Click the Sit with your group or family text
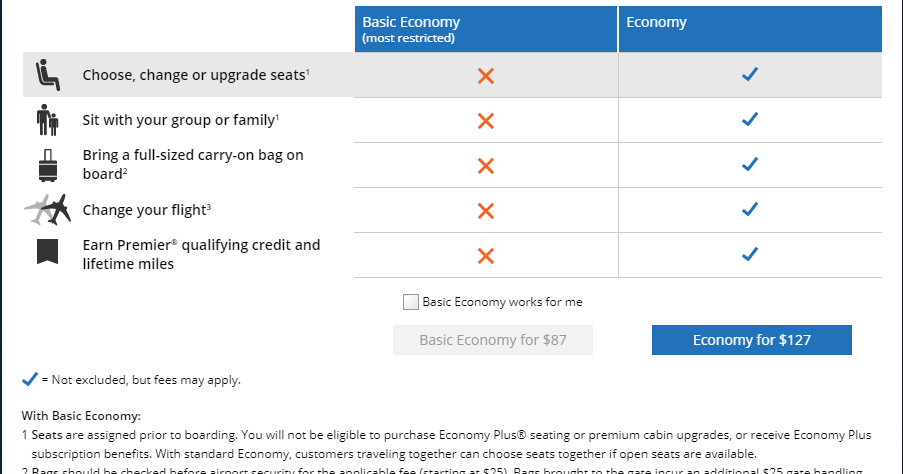The image size is (903, 474). (180, 120)
